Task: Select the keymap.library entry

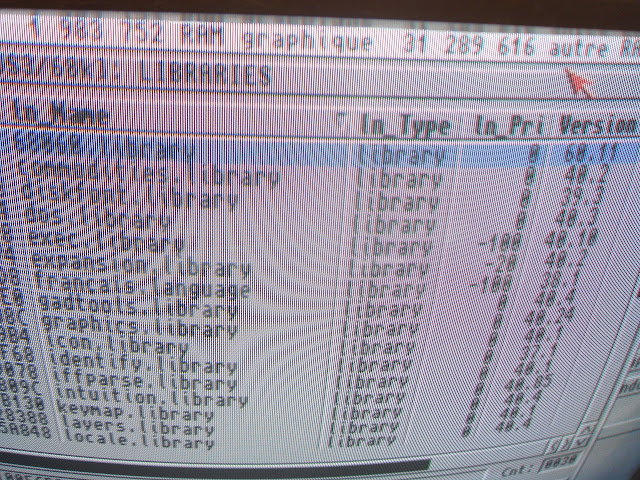Action: (x=136, y=411)
